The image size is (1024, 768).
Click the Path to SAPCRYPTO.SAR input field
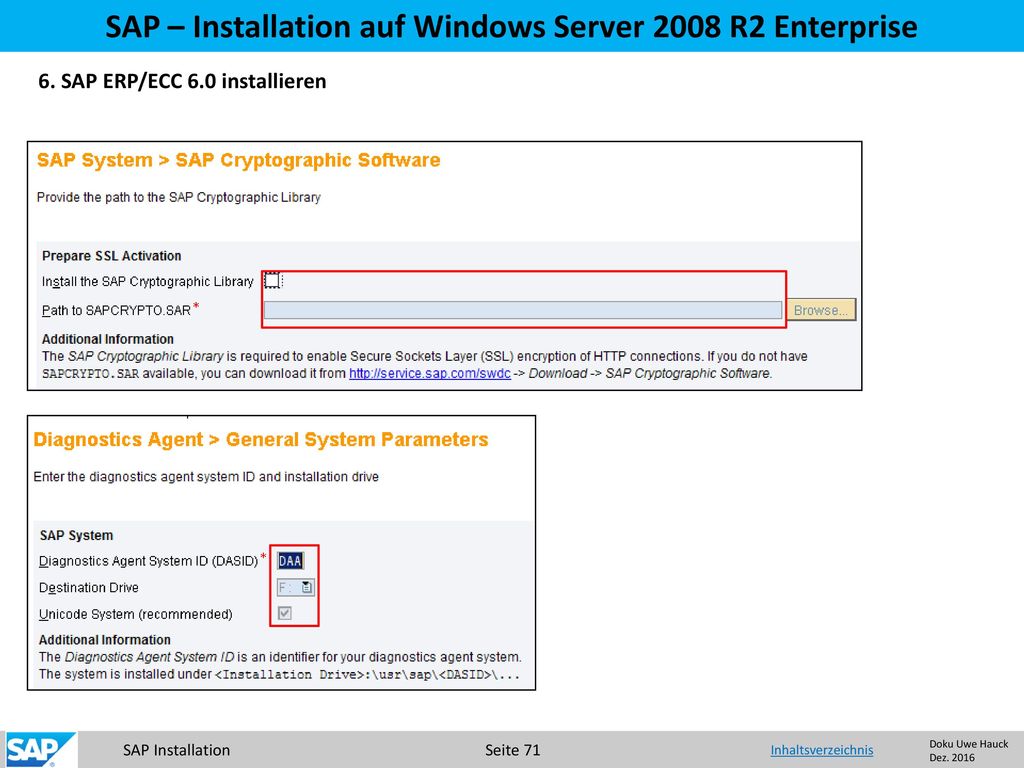(523, 310)
